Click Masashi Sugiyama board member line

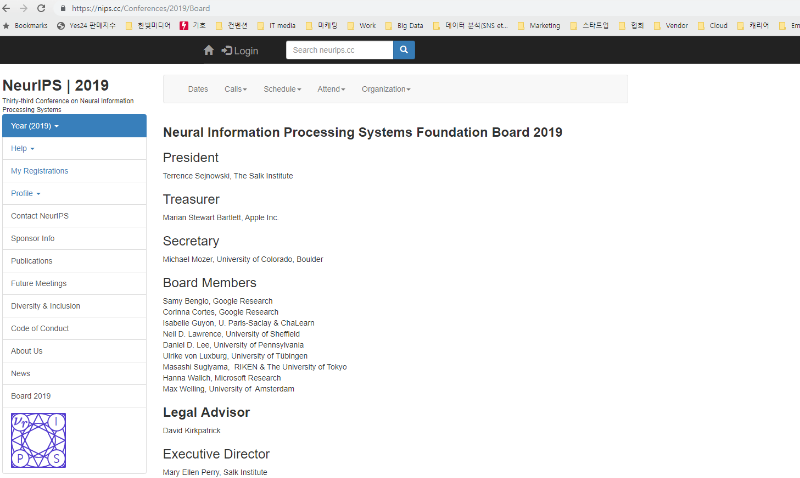pos(255,367)
